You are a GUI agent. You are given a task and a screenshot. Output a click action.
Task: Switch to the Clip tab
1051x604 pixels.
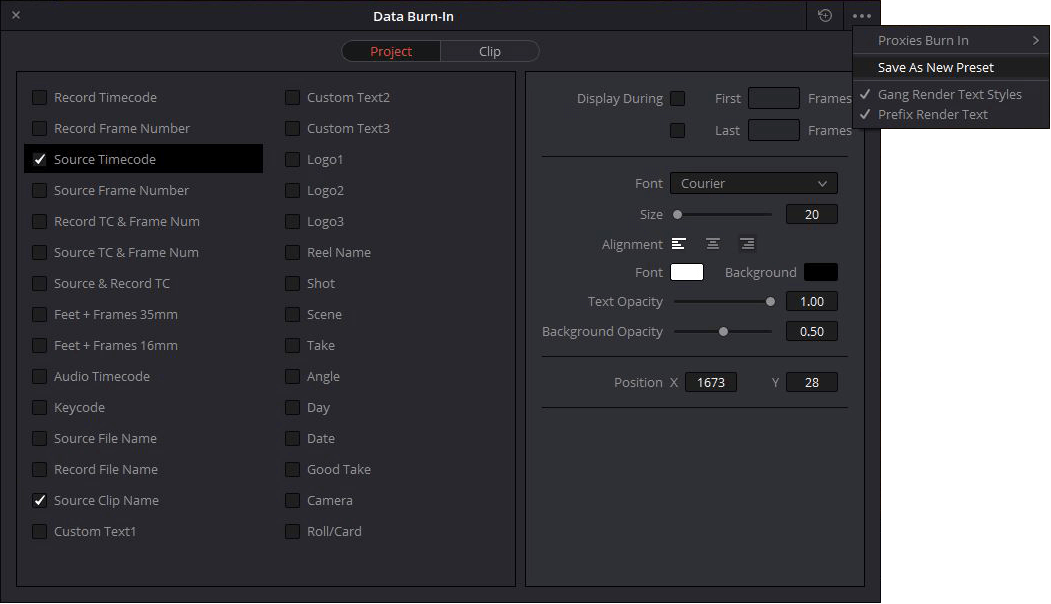point(489,52)
